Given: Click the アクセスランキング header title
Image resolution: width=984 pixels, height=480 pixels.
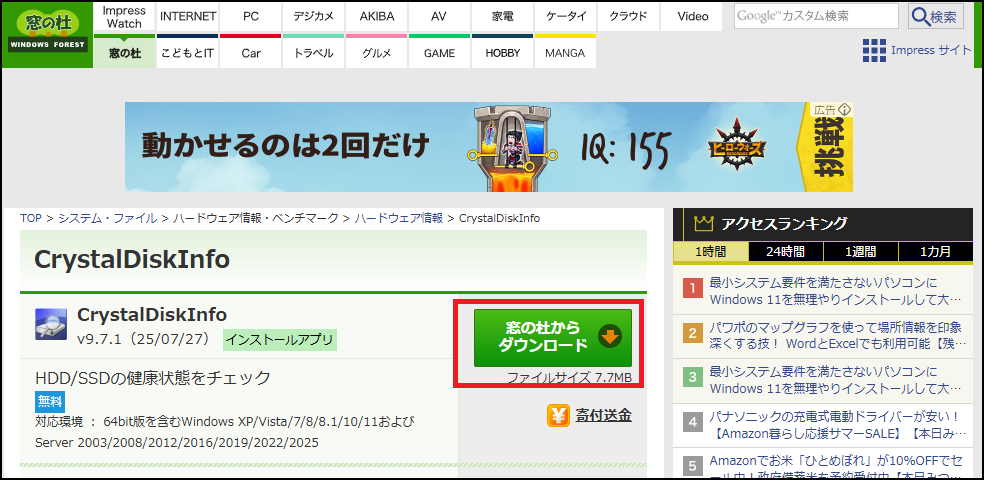Looking at the screenshot, I should pyautogui.click(x=784, y=223).
